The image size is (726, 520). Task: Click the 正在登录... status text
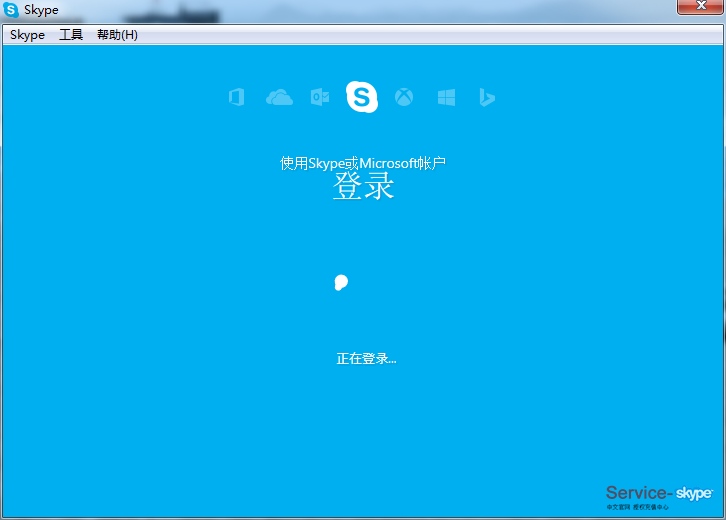pos(366,358)
